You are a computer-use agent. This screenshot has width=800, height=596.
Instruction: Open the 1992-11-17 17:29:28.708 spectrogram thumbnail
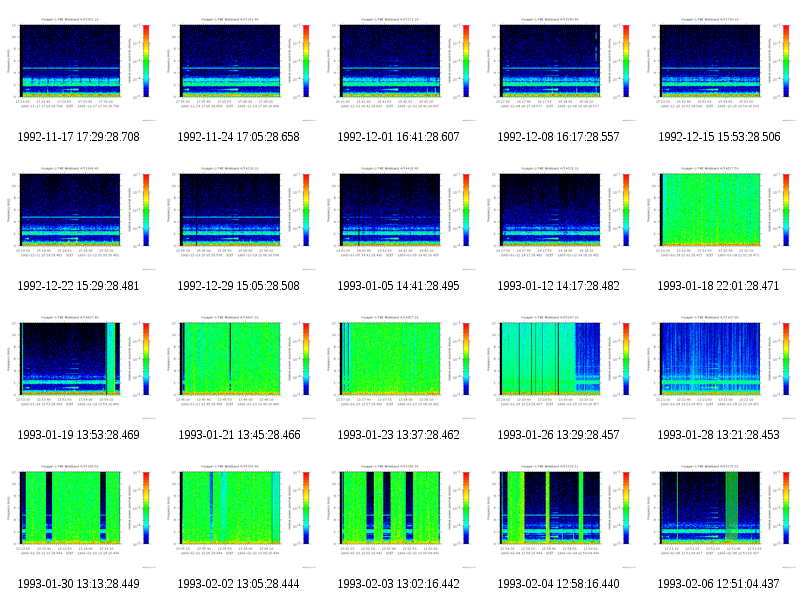[79, 68]
